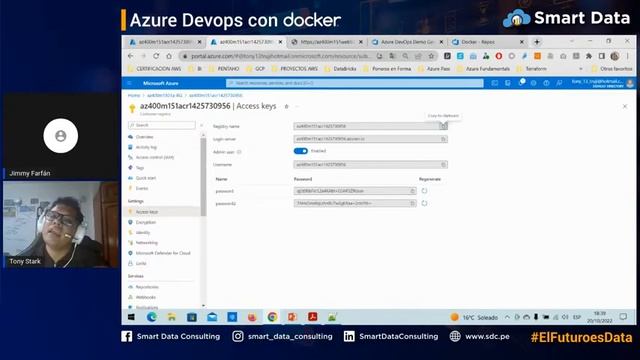Copy the password2 value
Viewport: 640px width, 360px height.
(x=412, y=203)
